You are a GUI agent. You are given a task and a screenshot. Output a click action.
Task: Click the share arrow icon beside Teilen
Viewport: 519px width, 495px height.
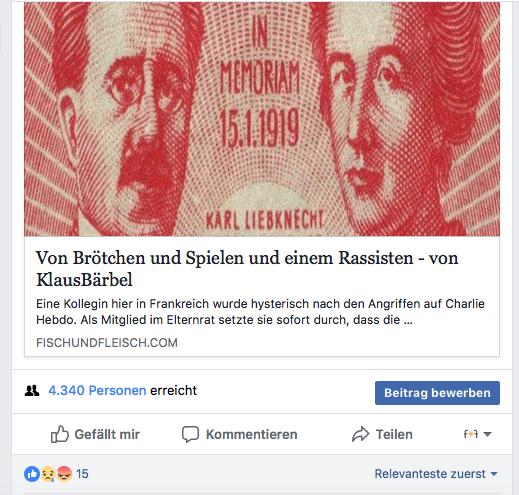tap(360, 434)
